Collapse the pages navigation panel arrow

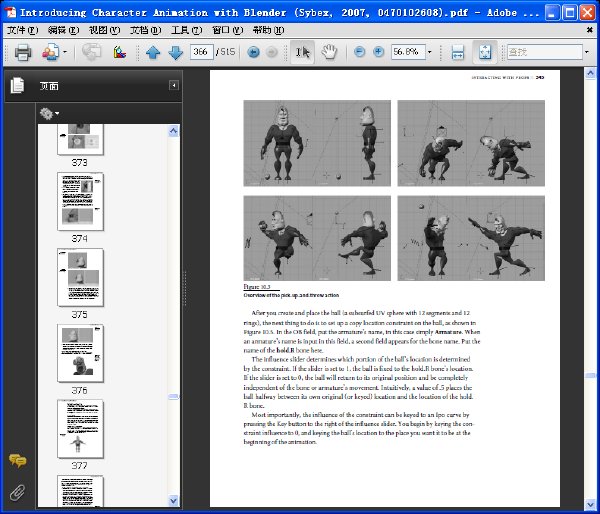pos(174,85)
